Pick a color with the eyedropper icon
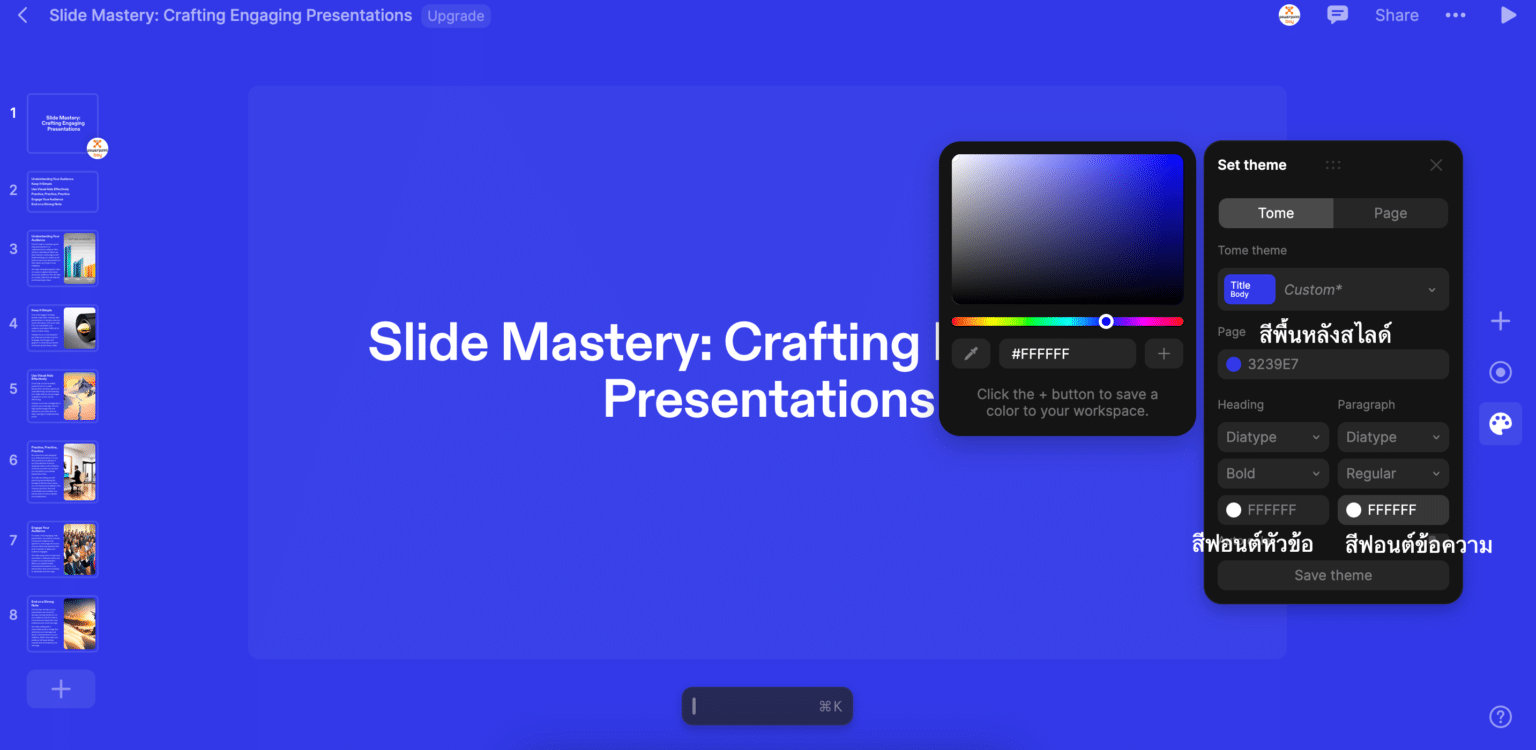Image resolution: width=1536 pixels, height=750 pixels. (971, 353)
